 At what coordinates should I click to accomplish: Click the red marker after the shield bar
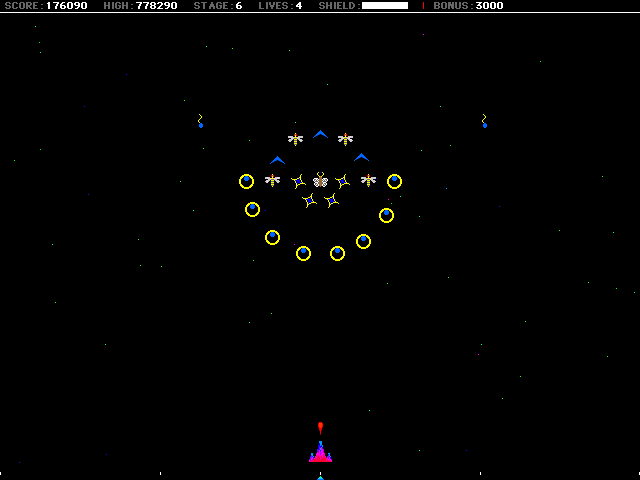423,6
